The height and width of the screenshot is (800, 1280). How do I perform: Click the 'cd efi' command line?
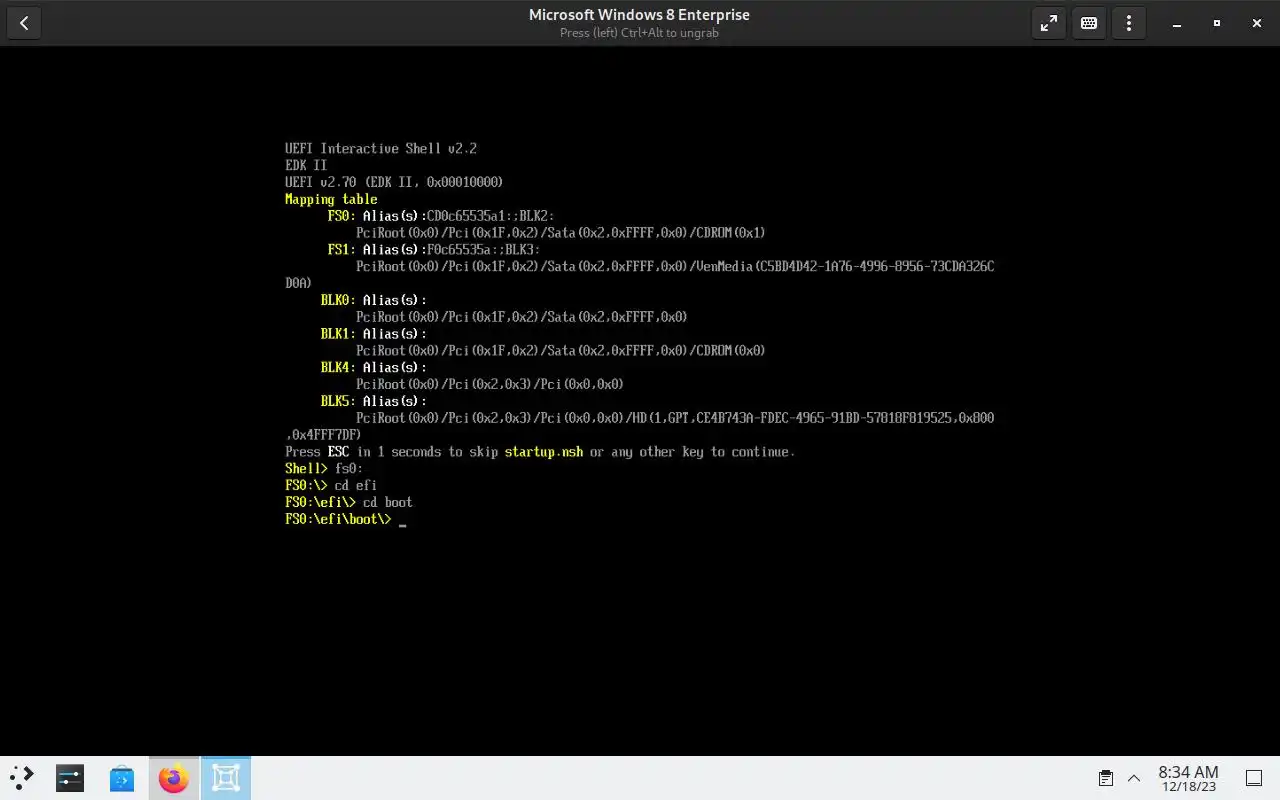(331, 486)
